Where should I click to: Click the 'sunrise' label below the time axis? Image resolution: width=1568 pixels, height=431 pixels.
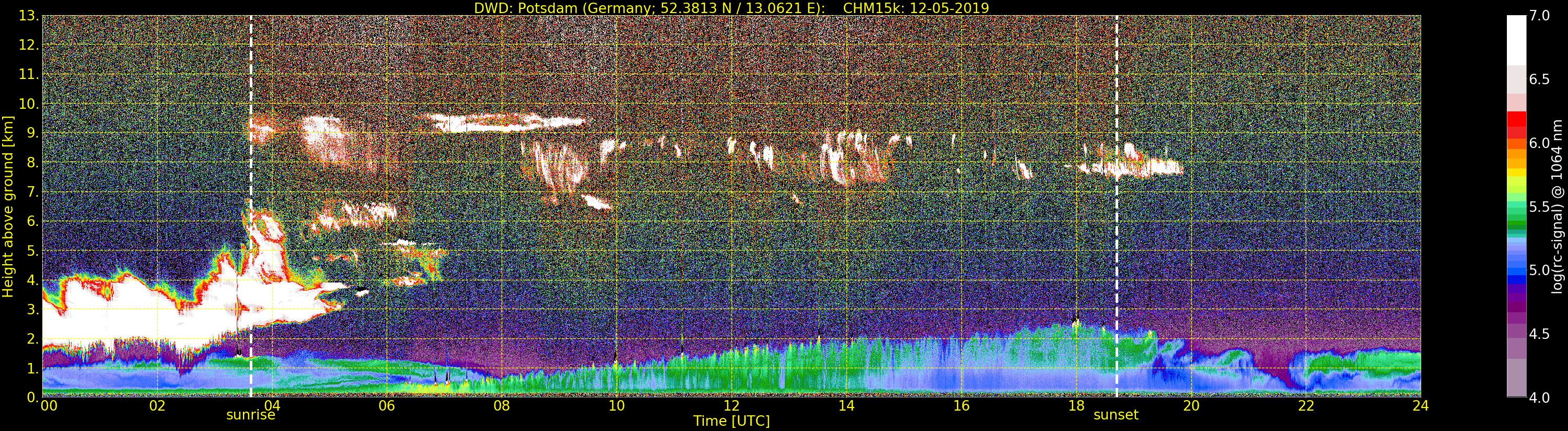point(251,415)
